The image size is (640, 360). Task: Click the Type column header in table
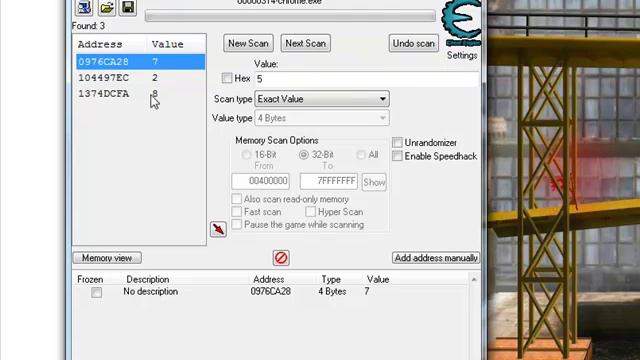point(331,280)
